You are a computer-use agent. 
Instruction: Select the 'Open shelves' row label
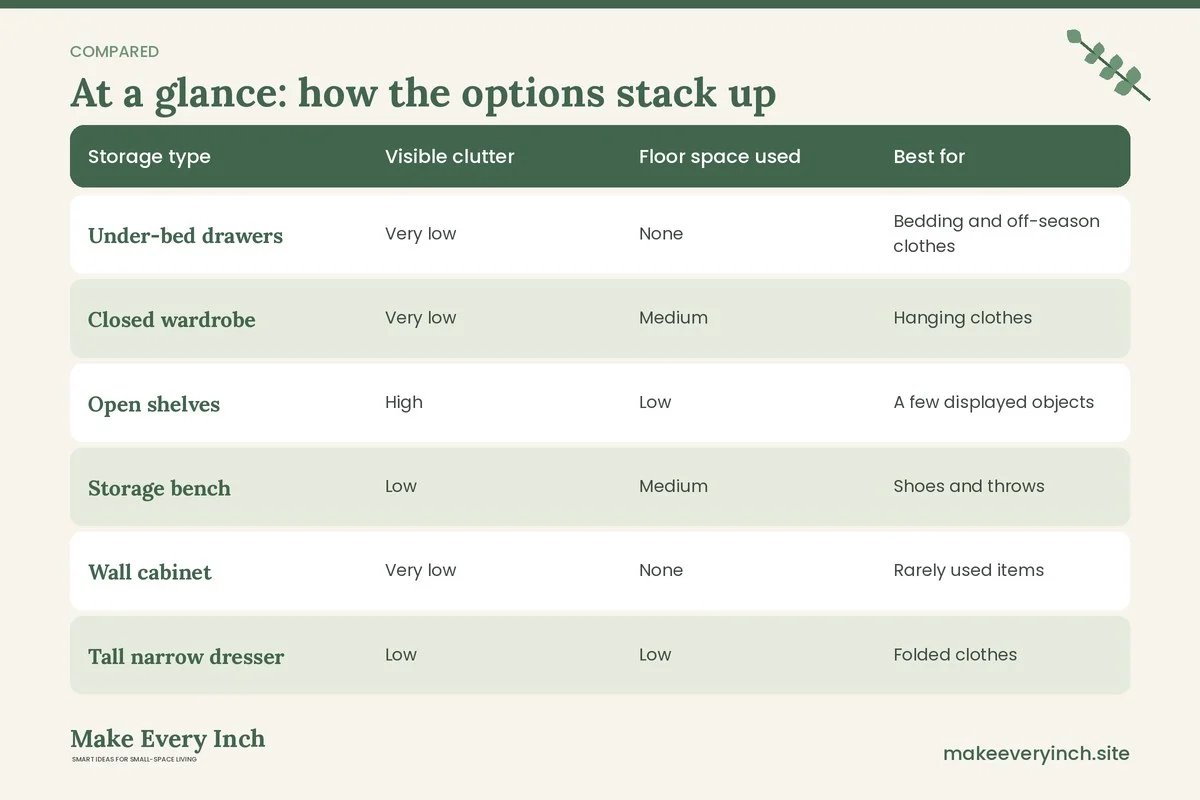[x=154, y=405]
